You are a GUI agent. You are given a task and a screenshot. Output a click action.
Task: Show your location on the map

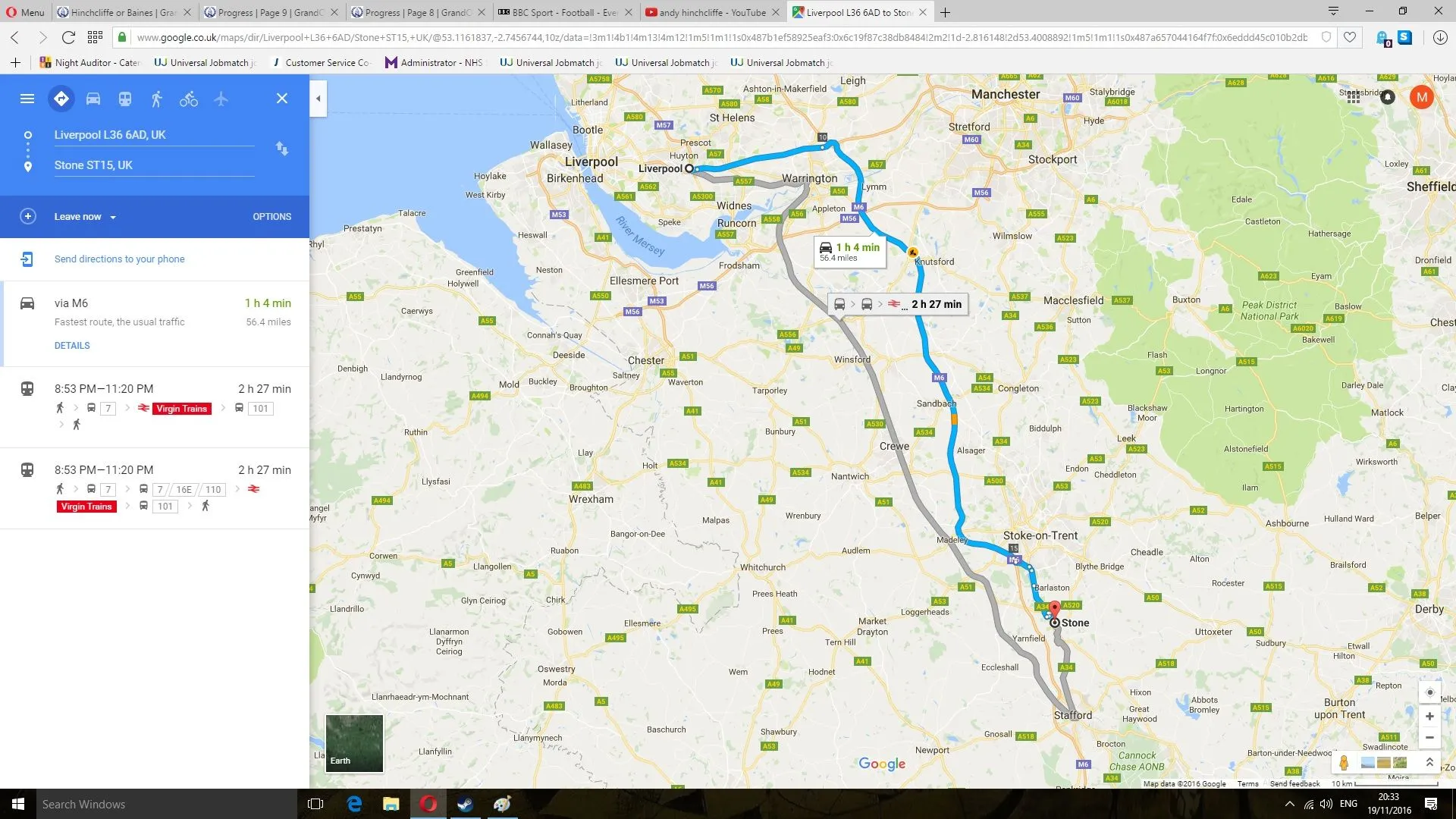(1429, 692)
